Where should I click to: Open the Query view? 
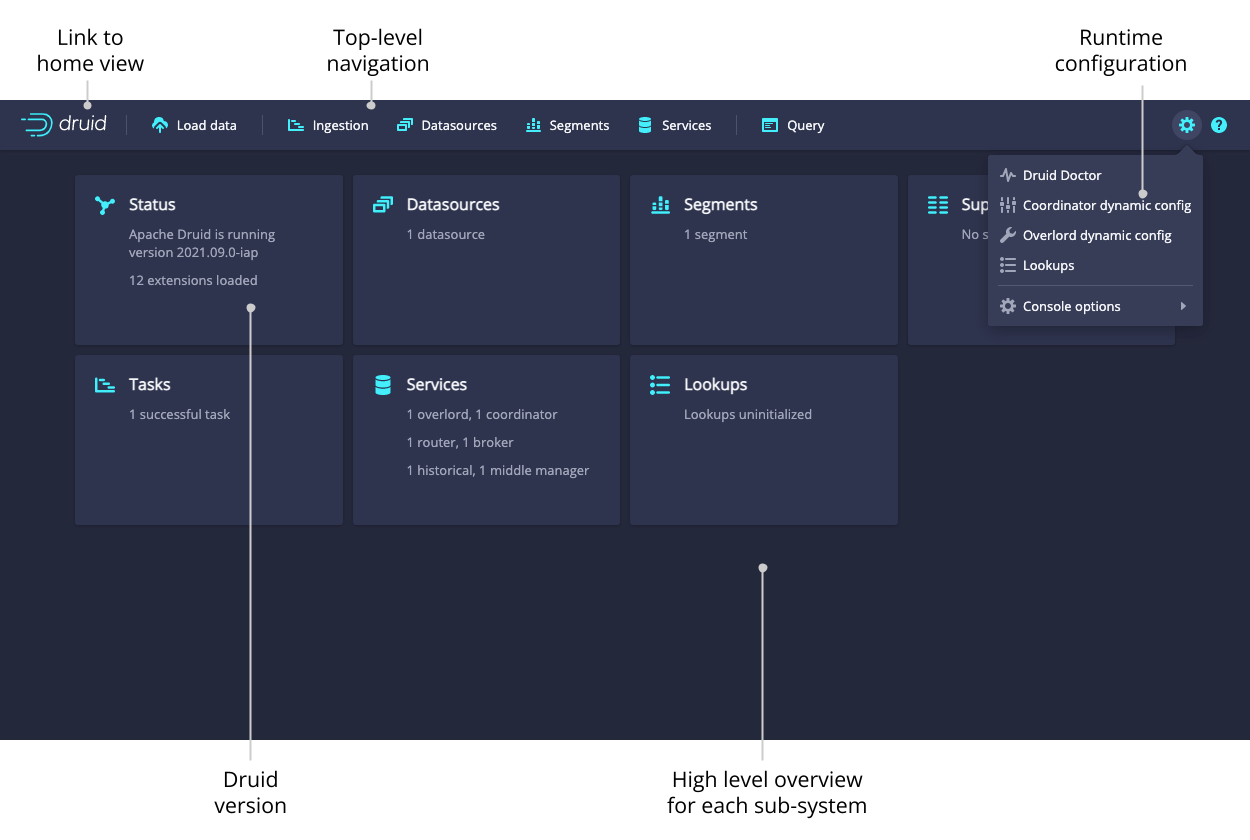pyautogui.click(x=793, y=125)
